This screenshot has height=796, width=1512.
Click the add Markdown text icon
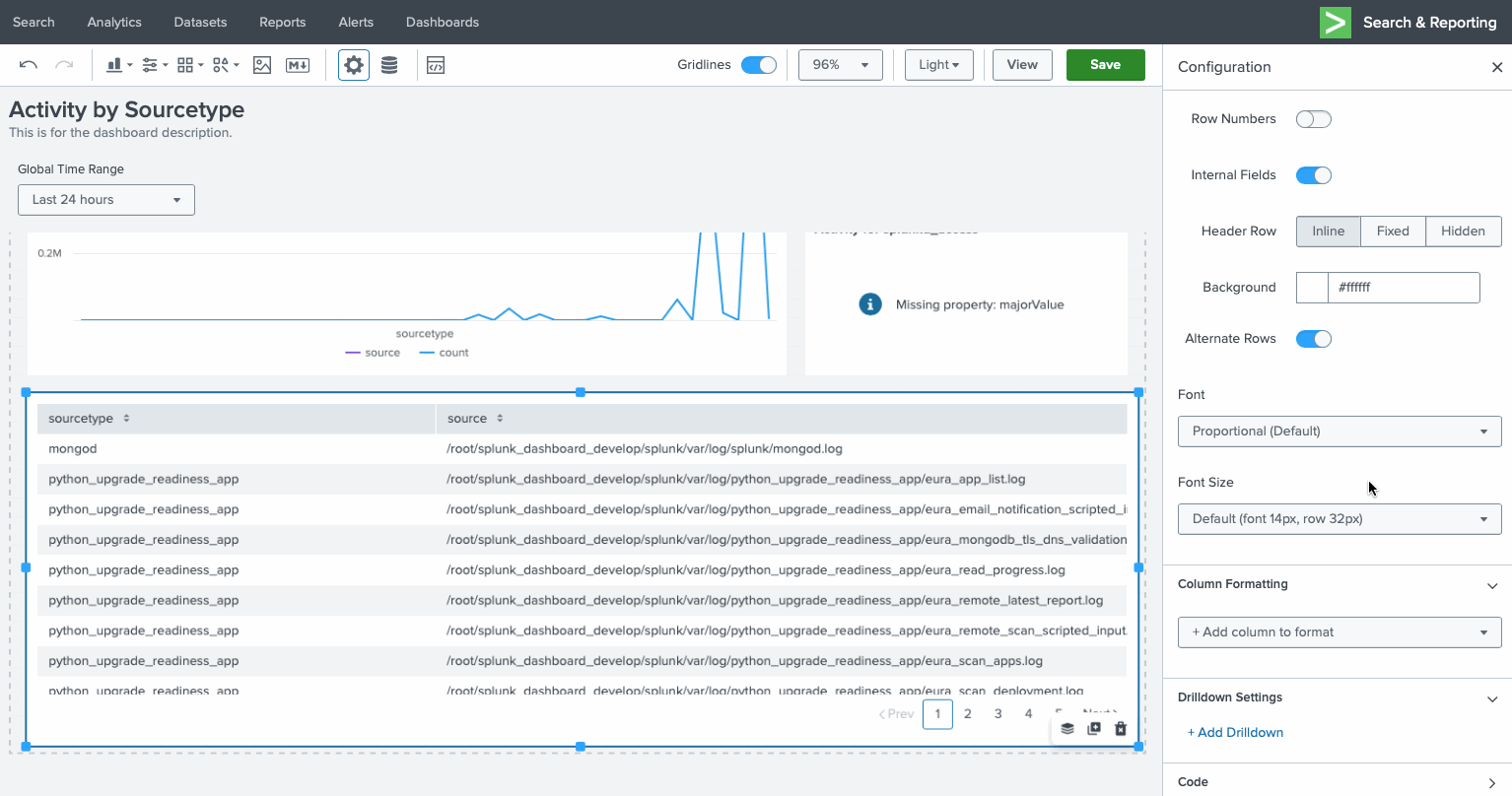click(298, 65)
